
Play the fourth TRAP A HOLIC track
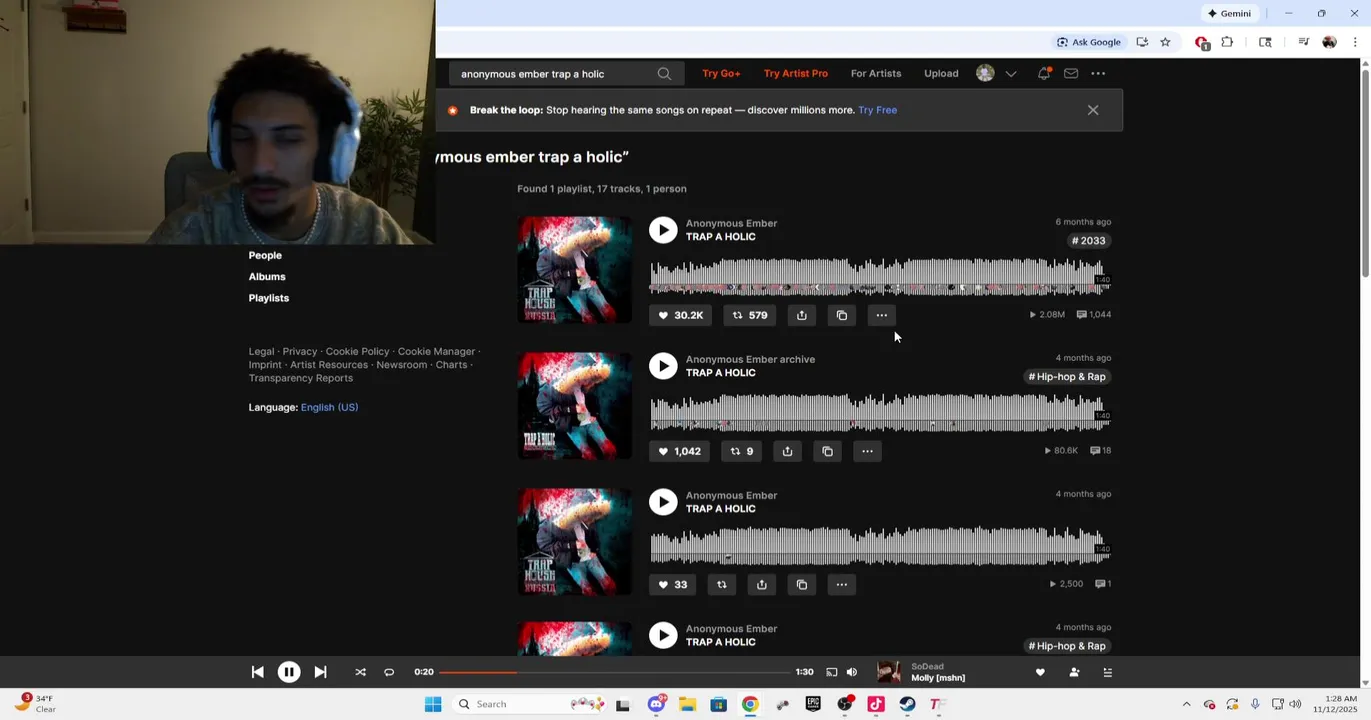click(x=663, y=636)
